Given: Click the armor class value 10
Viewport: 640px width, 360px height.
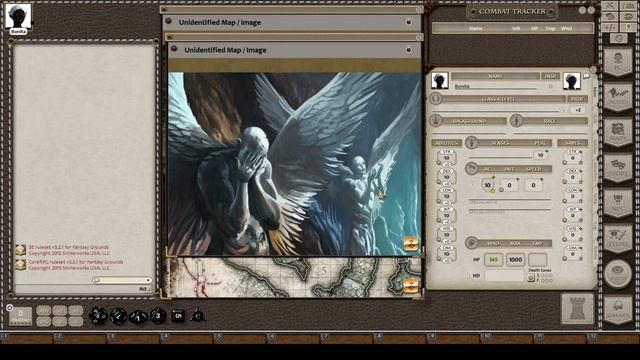Looking at the screenshot, I should point(488,185).
